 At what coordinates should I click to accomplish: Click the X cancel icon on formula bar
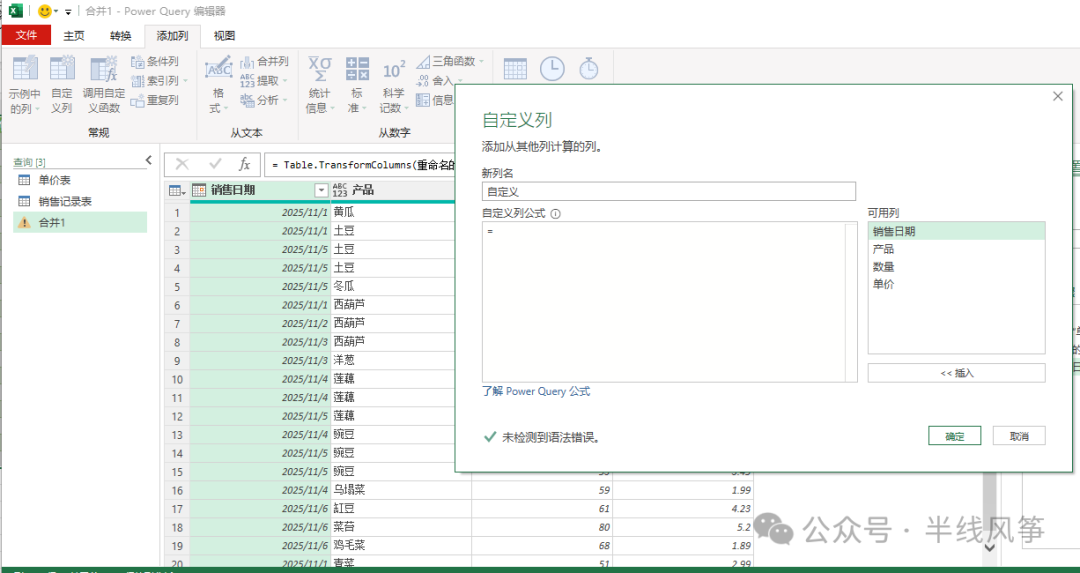182,164
